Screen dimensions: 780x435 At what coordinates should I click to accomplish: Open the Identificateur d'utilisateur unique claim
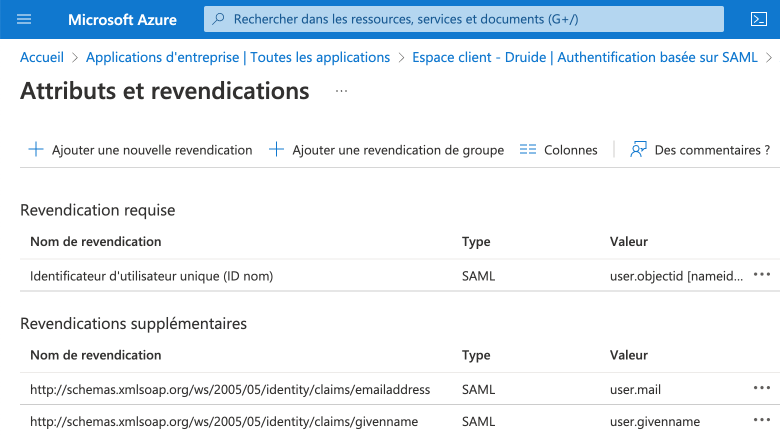point(151,275)
